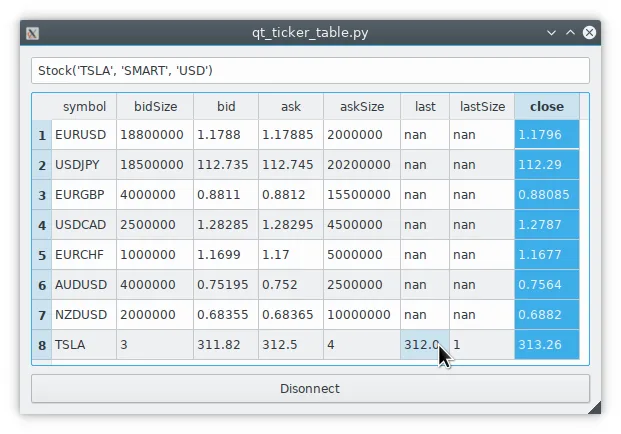Maximize window using the up chevron

coord(570,32)
